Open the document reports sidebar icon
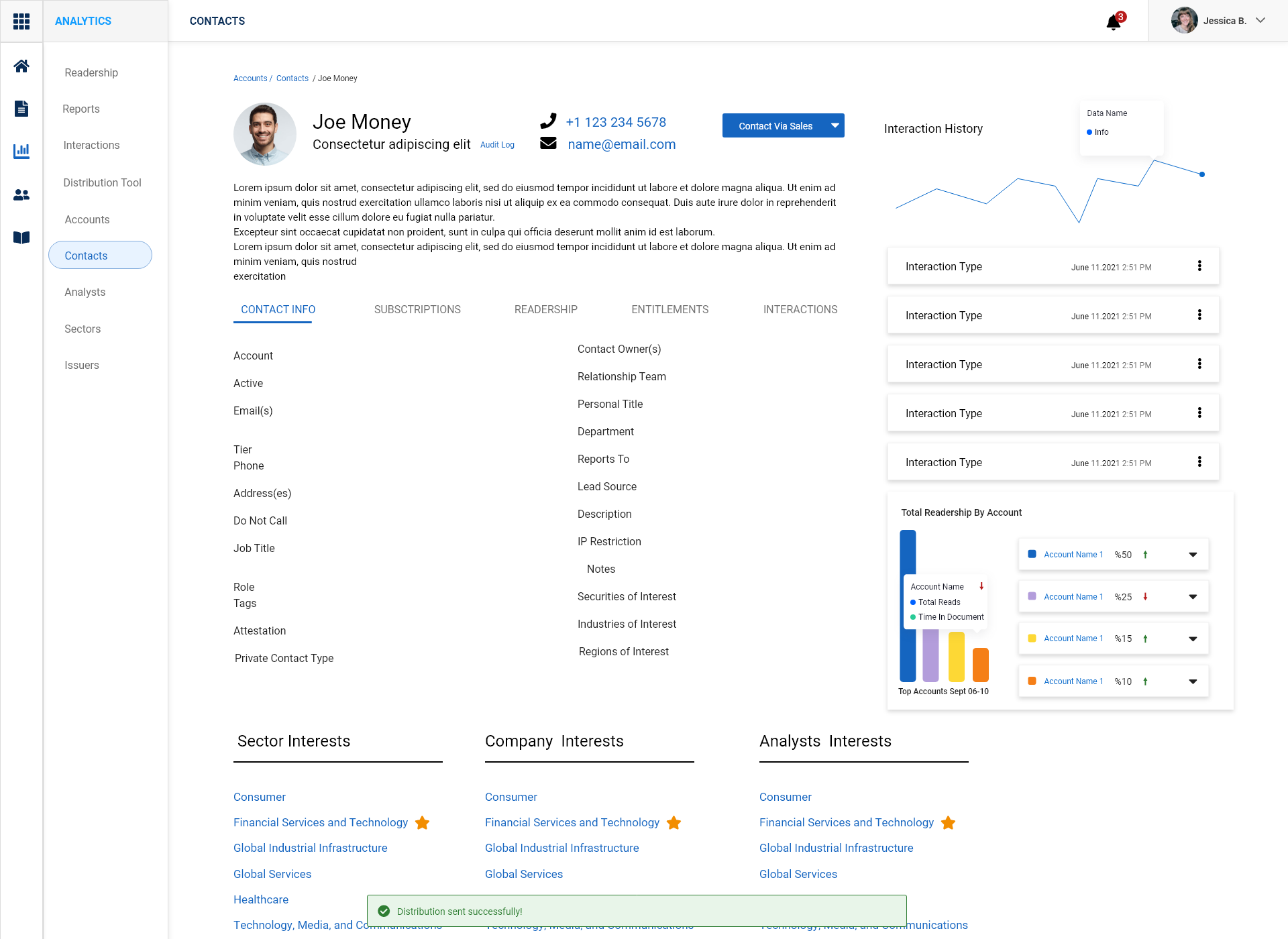The image size is (1288, 939). point(21,108)
